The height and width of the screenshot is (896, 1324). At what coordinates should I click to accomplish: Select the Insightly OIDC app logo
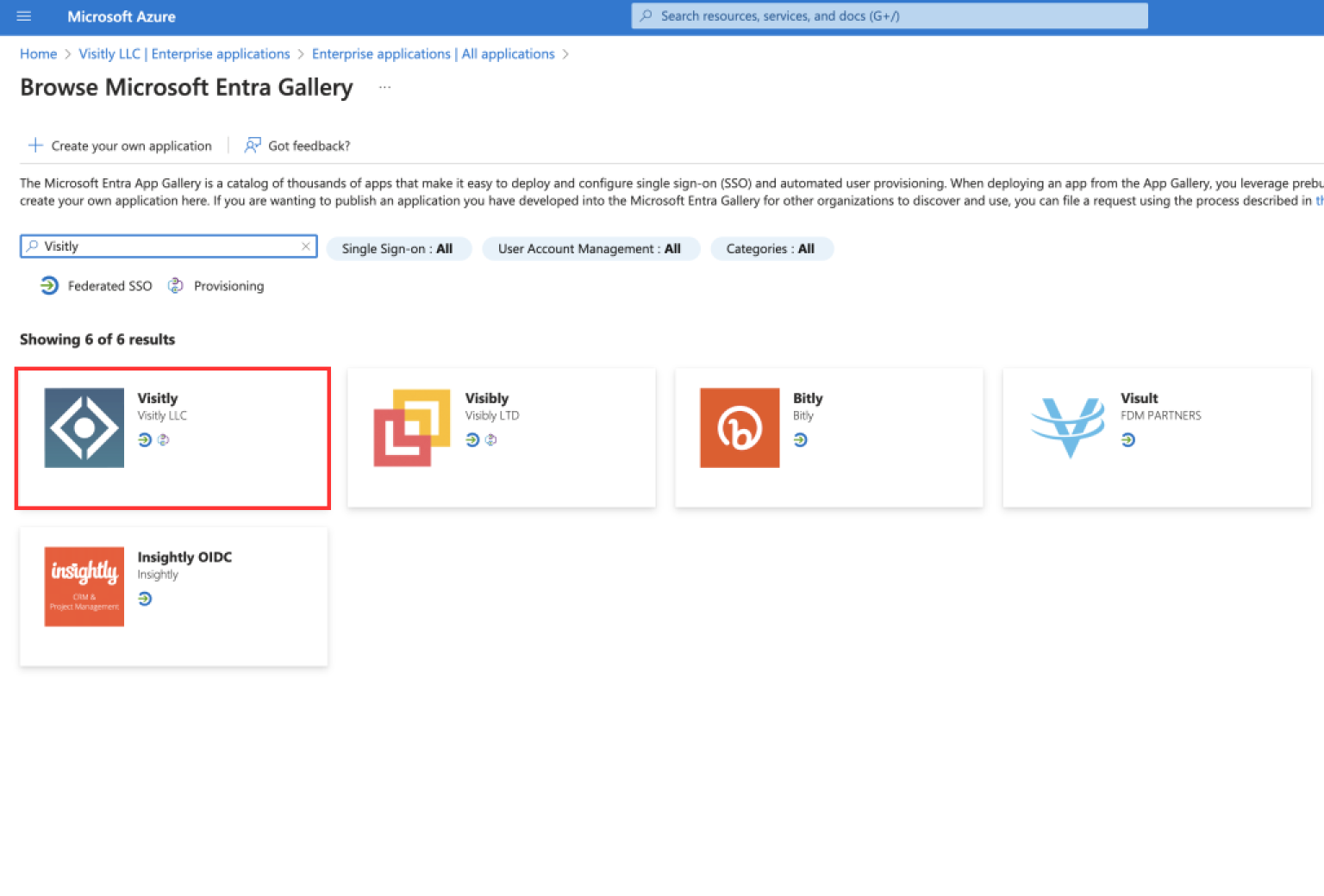point(84,587)
